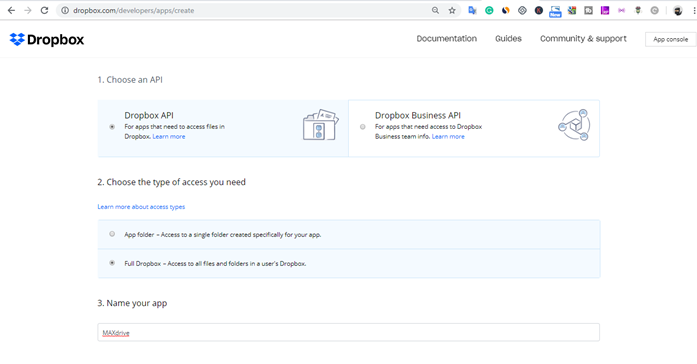The height and width of the screenshot is (364, 697).
Task: Click the '3. Name your app' heading
Action: point(132,303)
